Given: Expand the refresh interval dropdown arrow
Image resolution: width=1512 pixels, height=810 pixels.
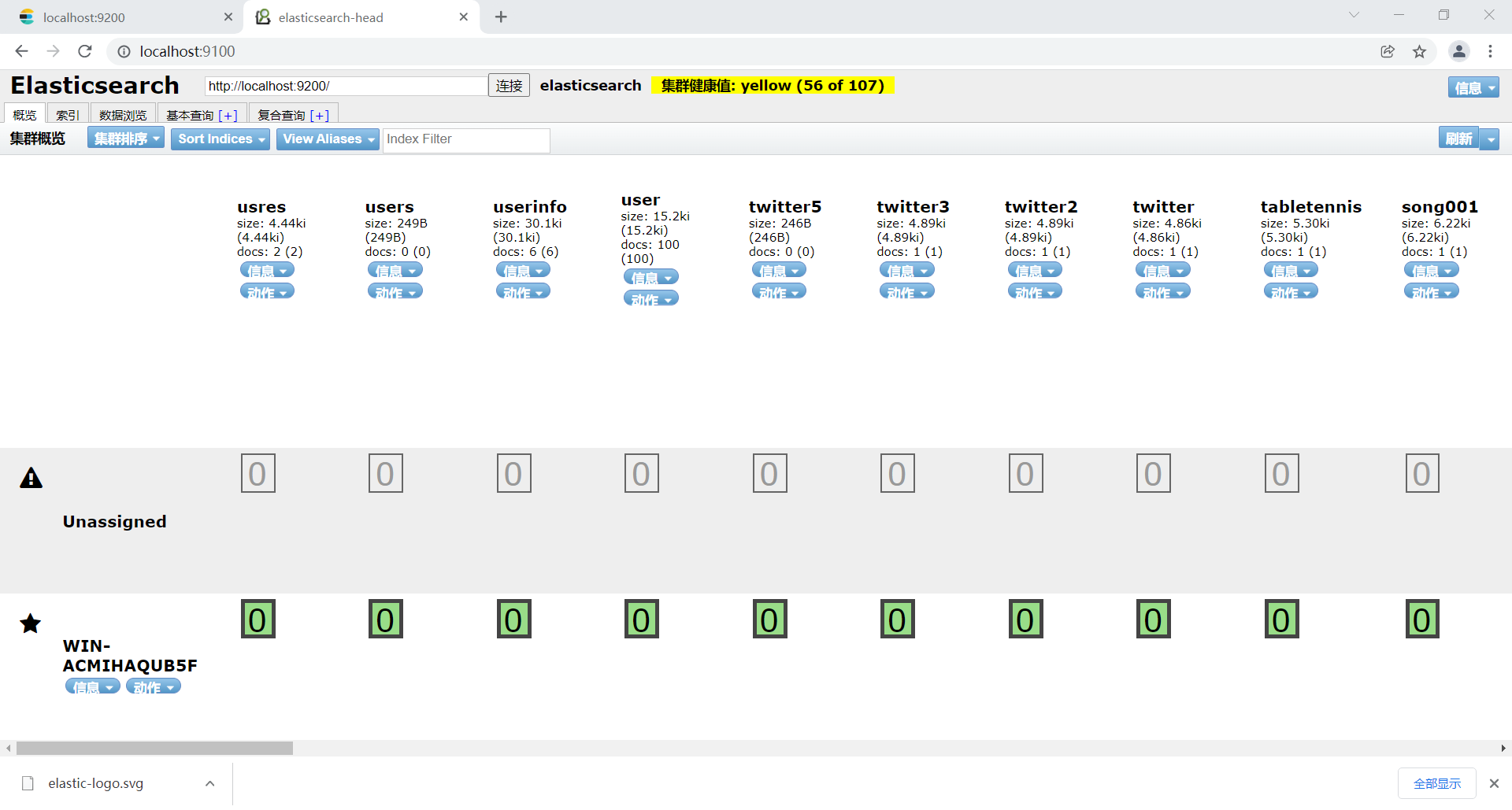Looking at the screenshot, I should click(x=1490, y=139).
